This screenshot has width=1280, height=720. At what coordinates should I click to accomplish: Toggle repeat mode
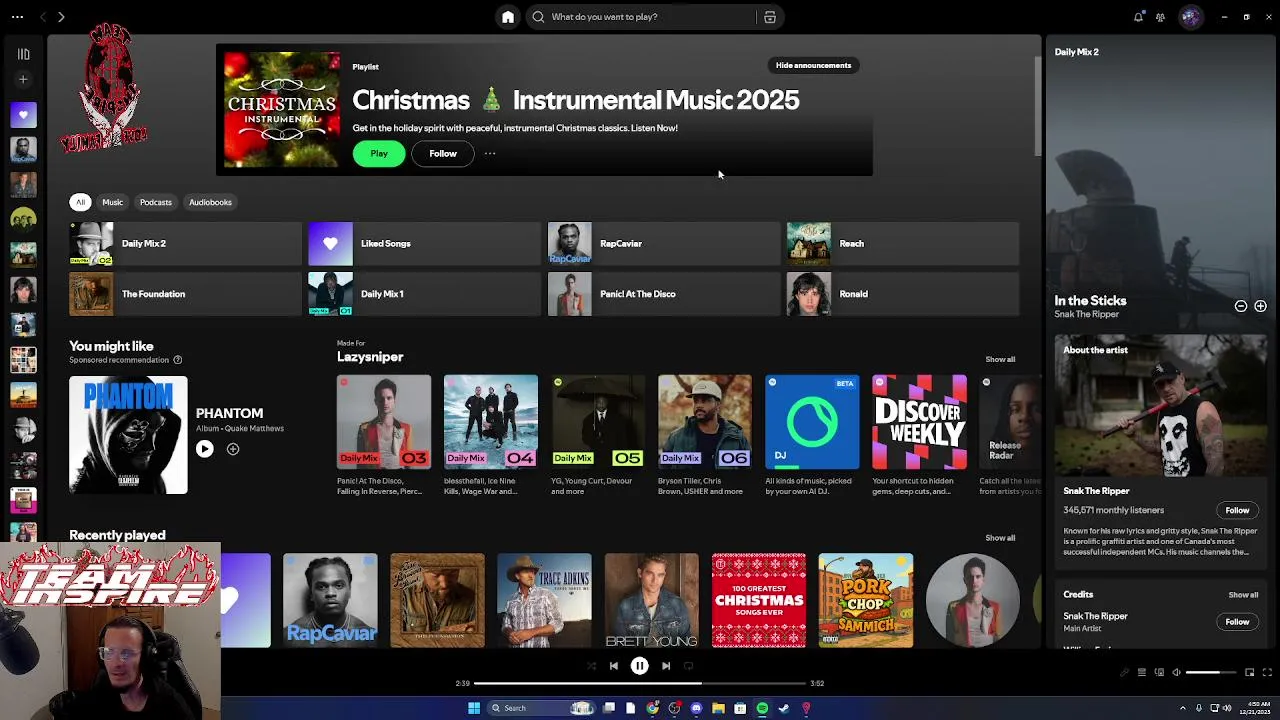pyautogui.click(x=688, y=666)
